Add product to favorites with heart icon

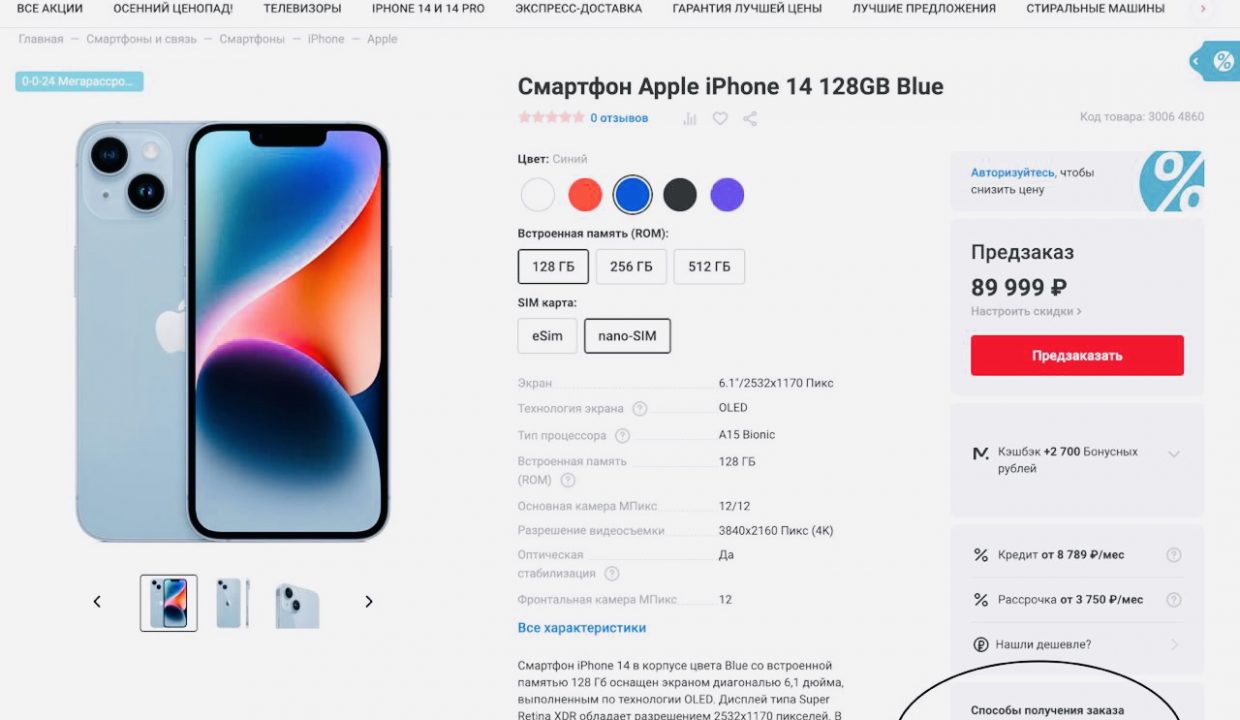click(x=720, y=118)
